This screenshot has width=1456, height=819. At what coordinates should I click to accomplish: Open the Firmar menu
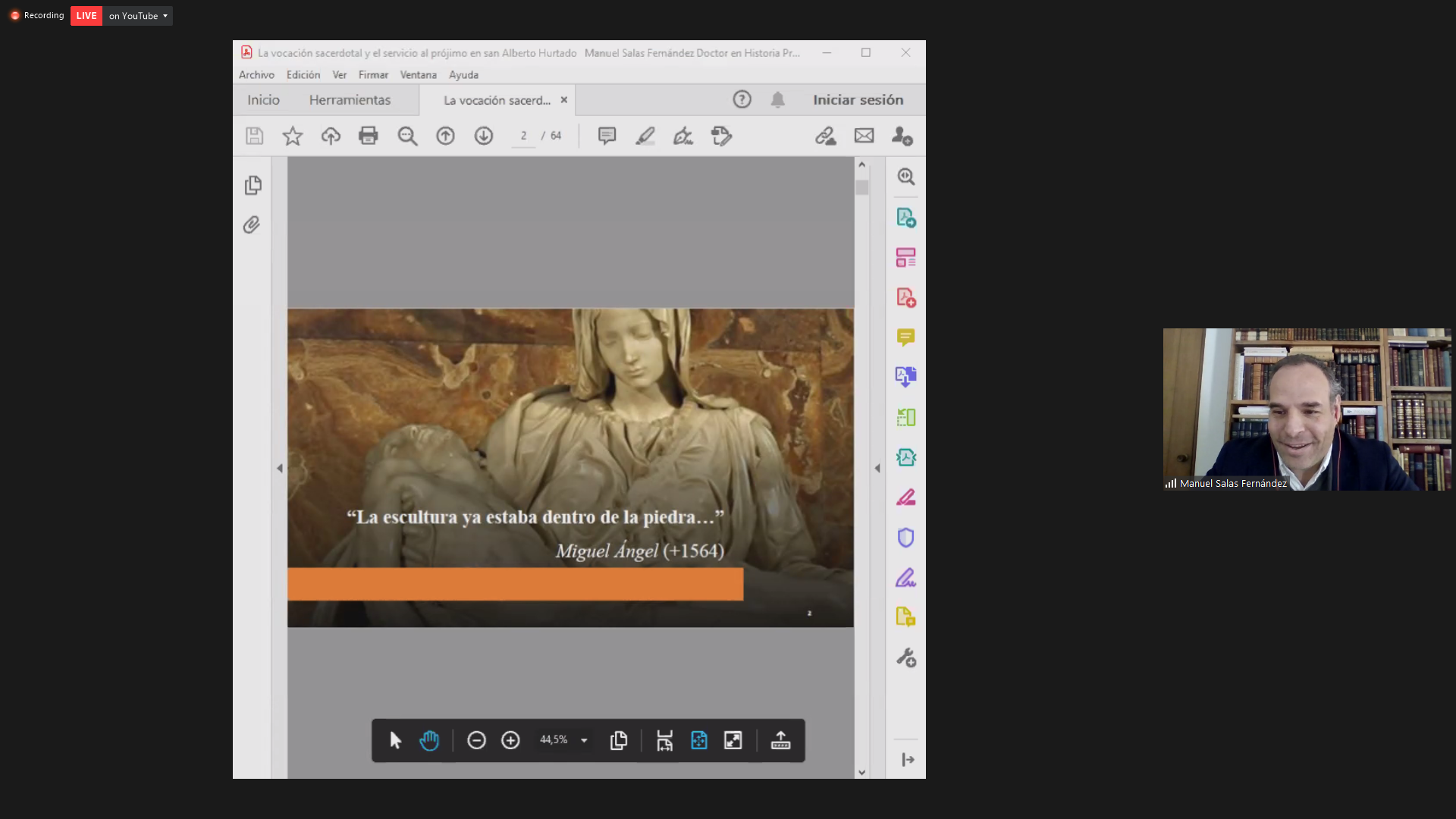click(373, 75)
